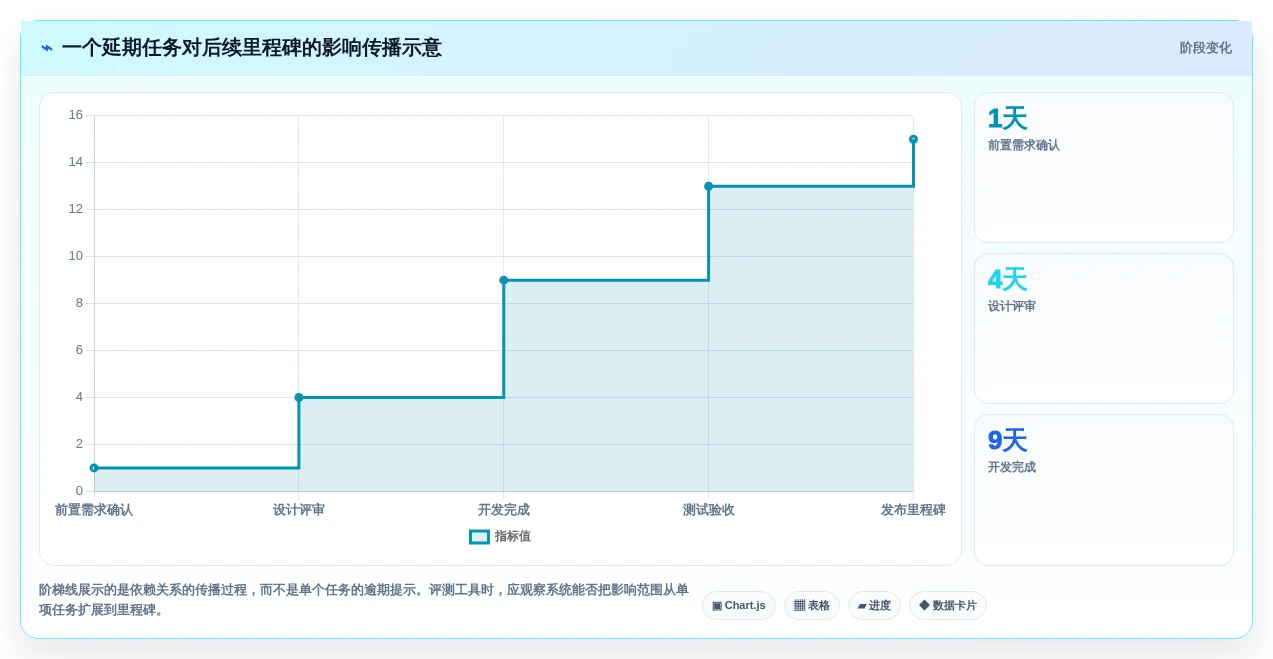
Task: Click the x-axis label 前置需求确认
Action: tap(94, 510)
